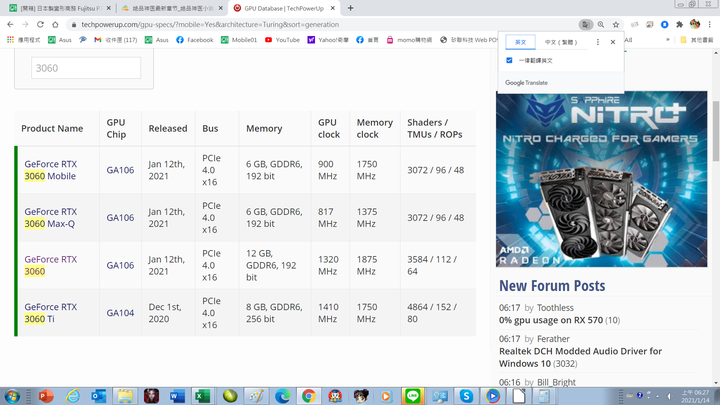Open 'Realtek DCH Modded Audio Driver' forum post
This screenshot has width=720, height=405.
(x=580, y=357)
